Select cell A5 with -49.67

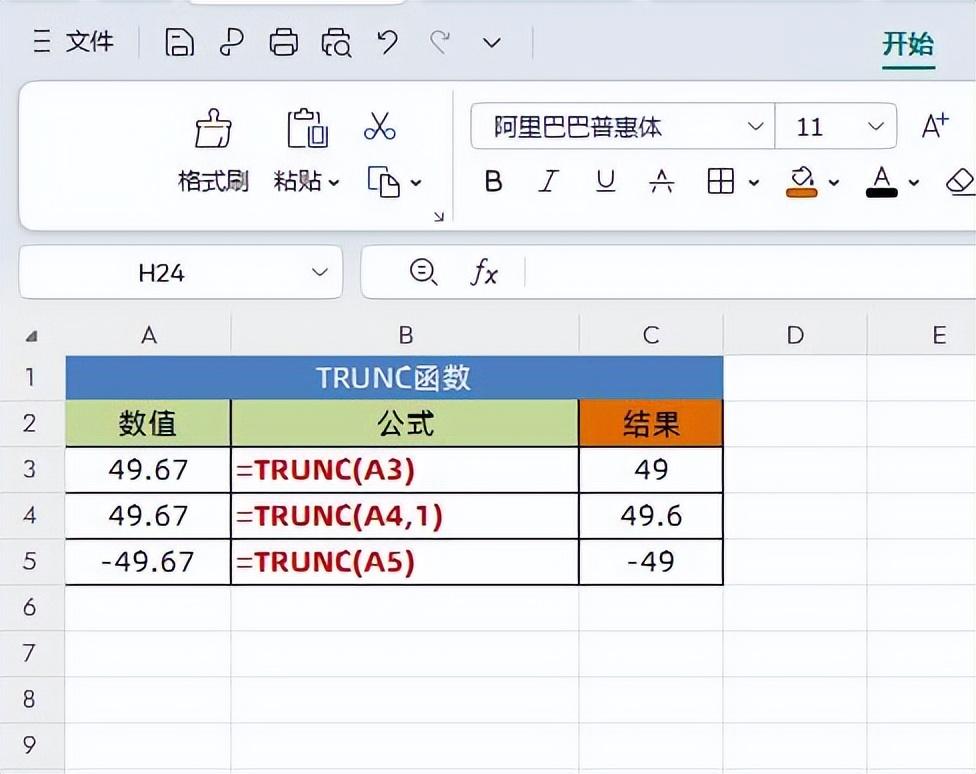pos(148,562)
